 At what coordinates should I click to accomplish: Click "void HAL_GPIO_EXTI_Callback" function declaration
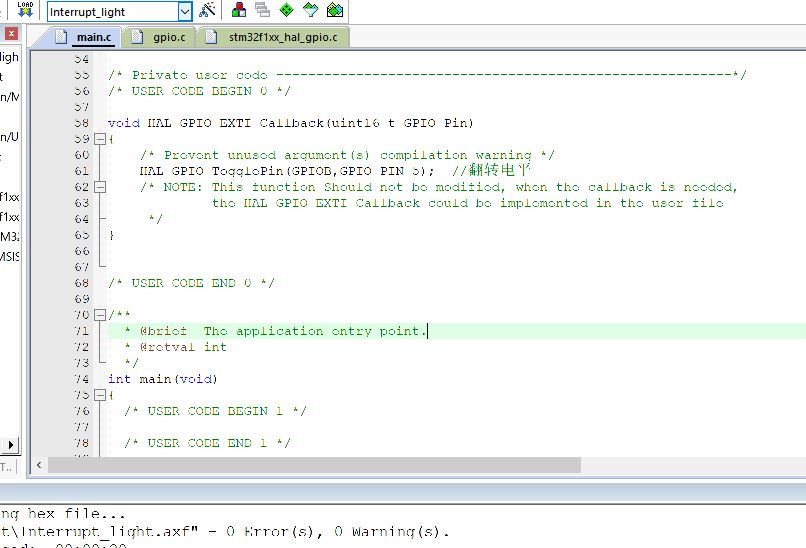(x=290, y=123)
